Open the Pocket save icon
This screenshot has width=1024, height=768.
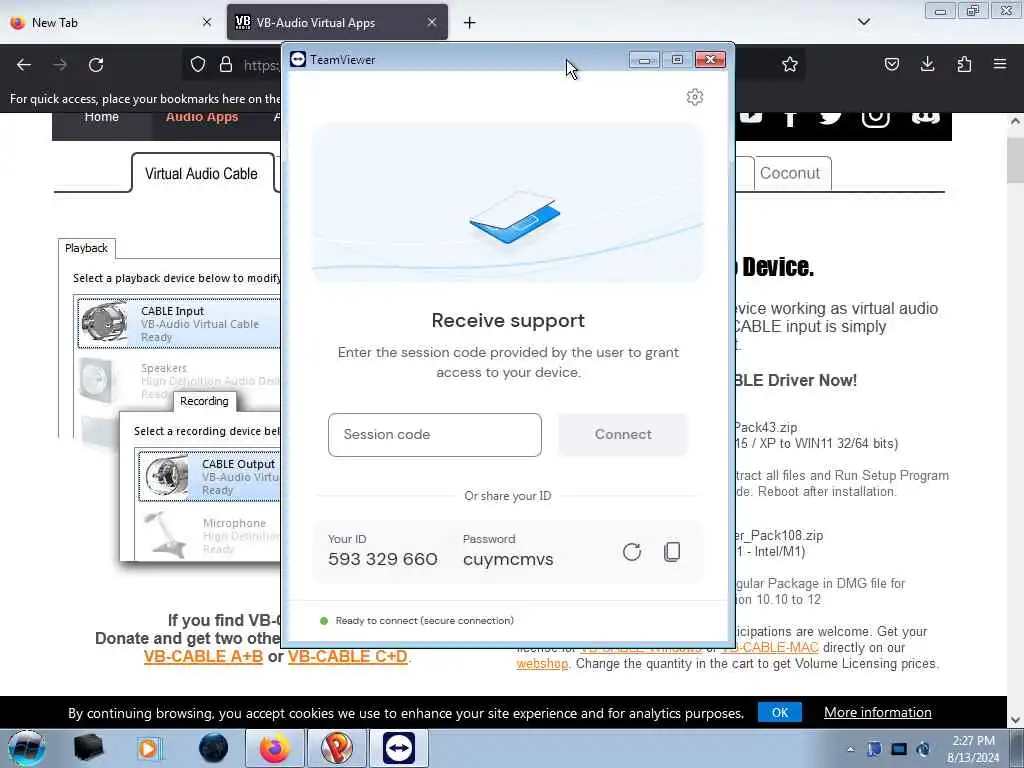(x=891, y=64)
